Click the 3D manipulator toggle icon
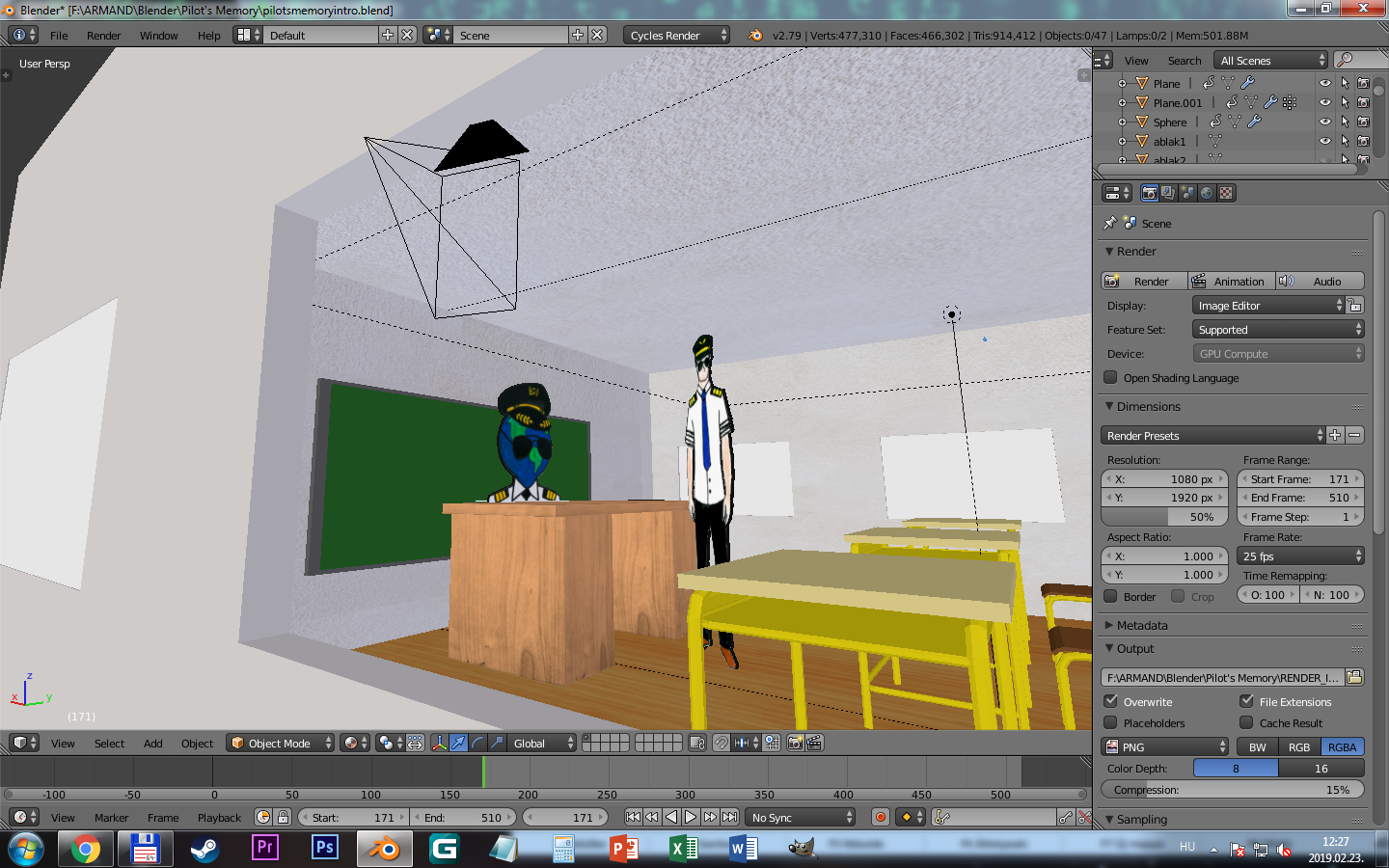Image resolution: width=1389 pixels, height=868 pixels. point(439,743)
